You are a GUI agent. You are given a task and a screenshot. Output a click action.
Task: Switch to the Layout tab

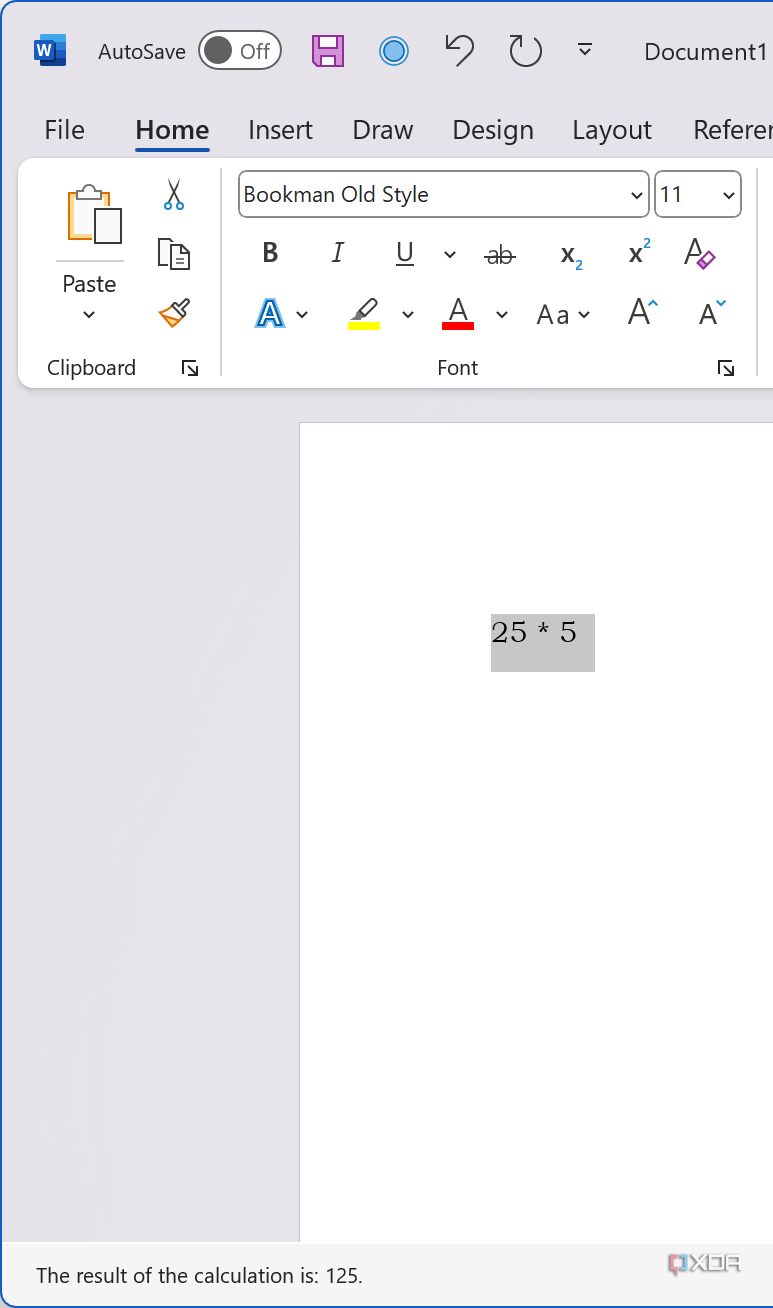[612, 130]
